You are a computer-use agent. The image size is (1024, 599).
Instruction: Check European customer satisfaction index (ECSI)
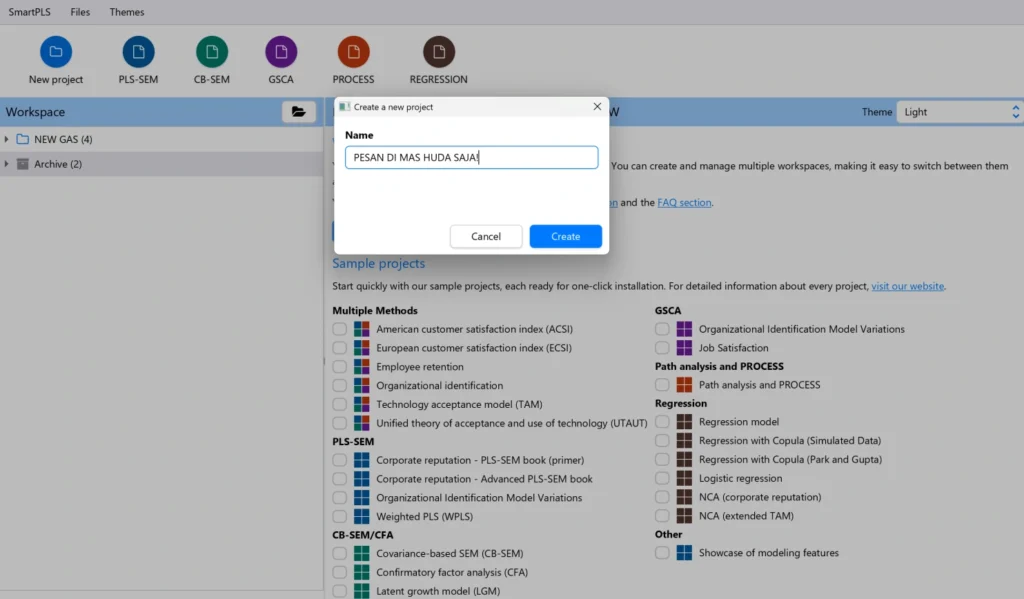340,348
